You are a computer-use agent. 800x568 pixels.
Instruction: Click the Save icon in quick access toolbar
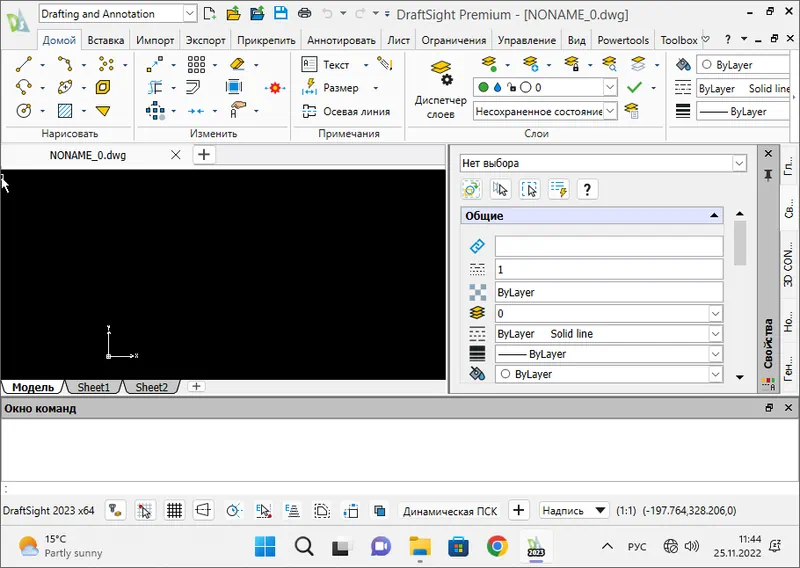pos(281,13)
